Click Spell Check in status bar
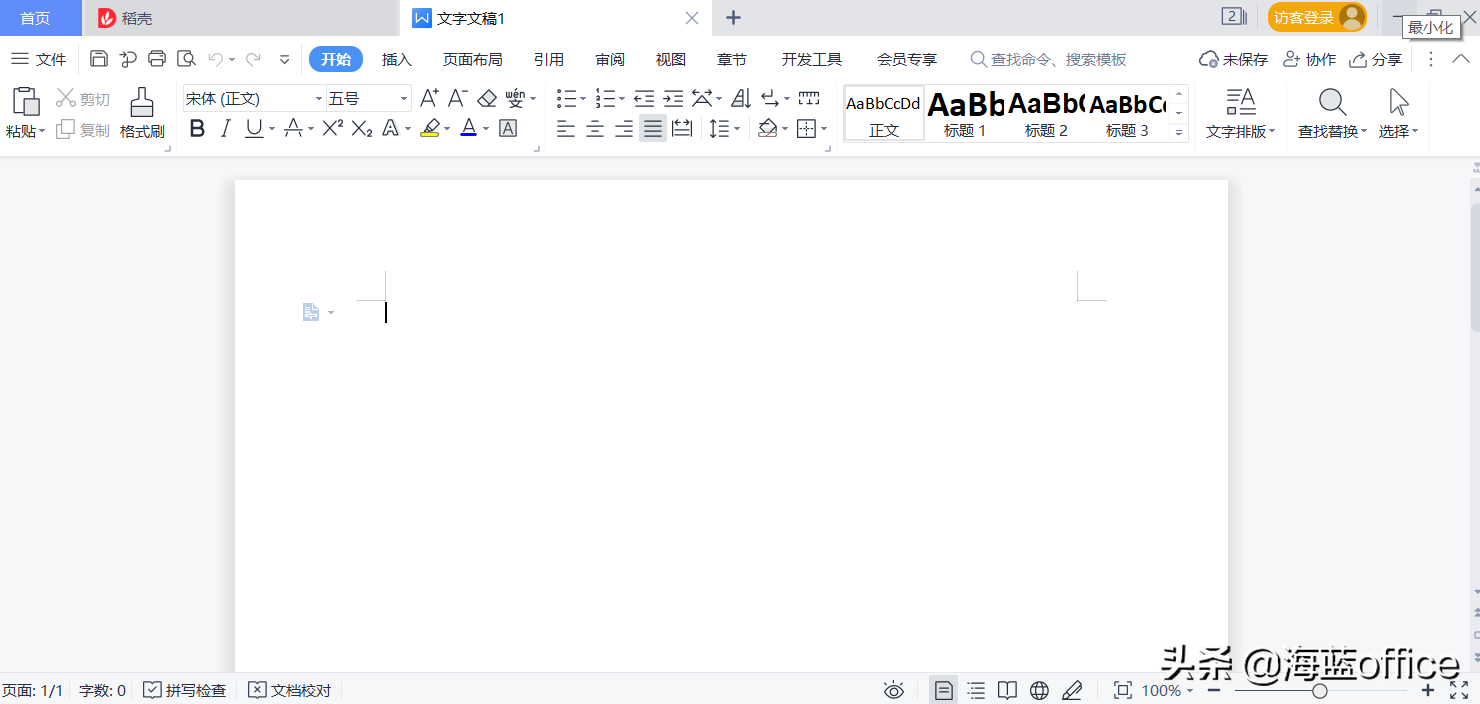Viewport: 1480px width, 704px height. (185, 690)
